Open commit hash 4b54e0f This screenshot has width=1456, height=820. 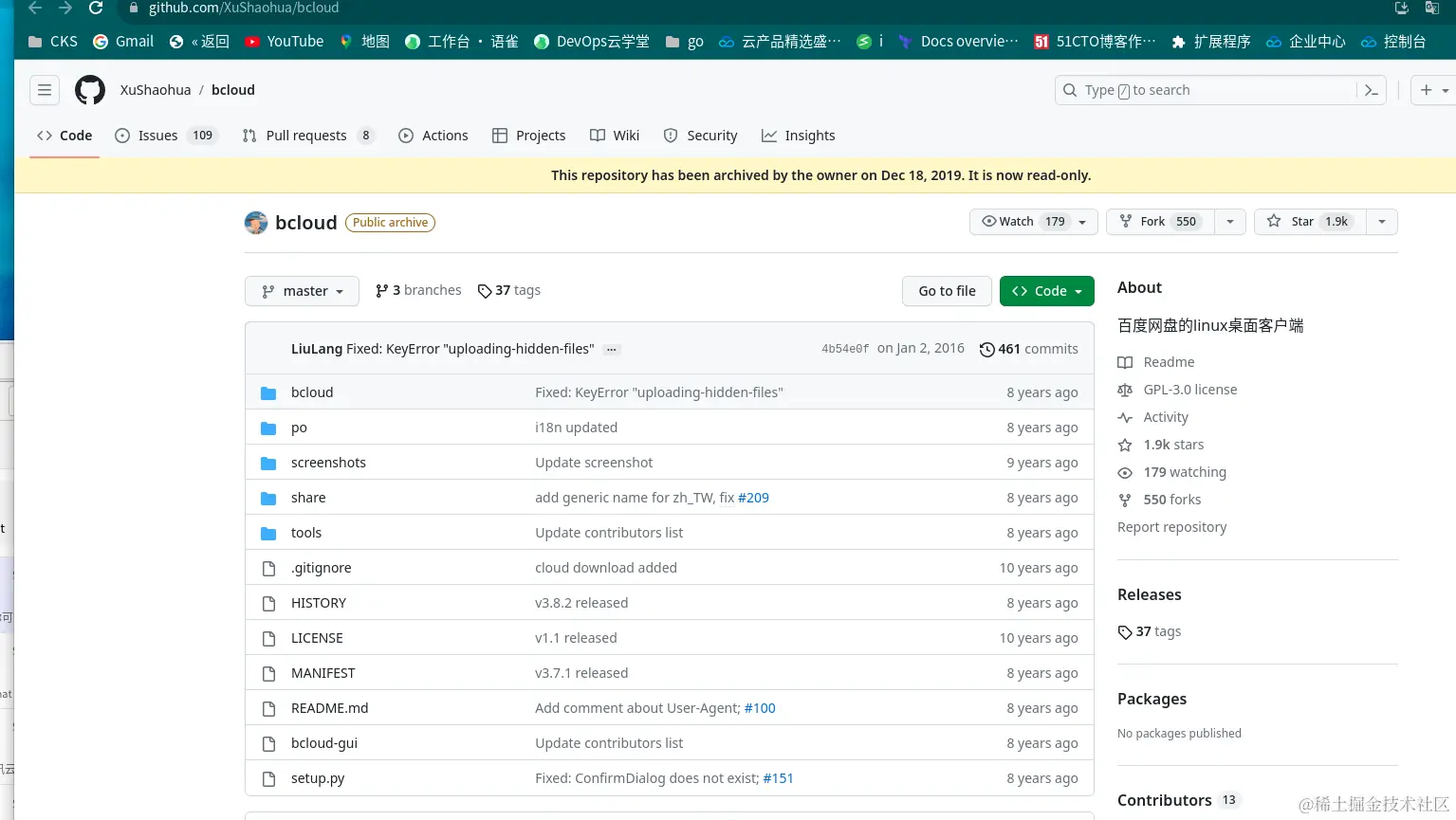click(x=845, y=349)
